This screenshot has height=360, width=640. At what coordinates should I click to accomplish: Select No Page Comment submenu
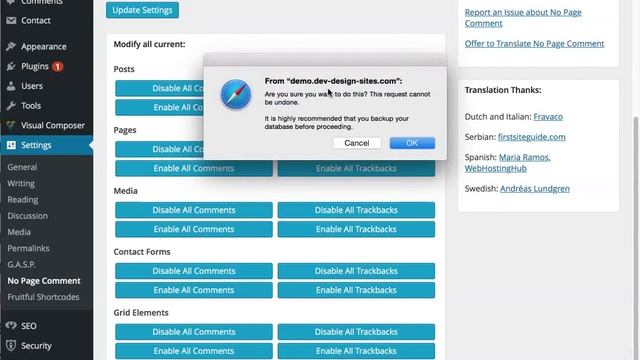[44, 281]
